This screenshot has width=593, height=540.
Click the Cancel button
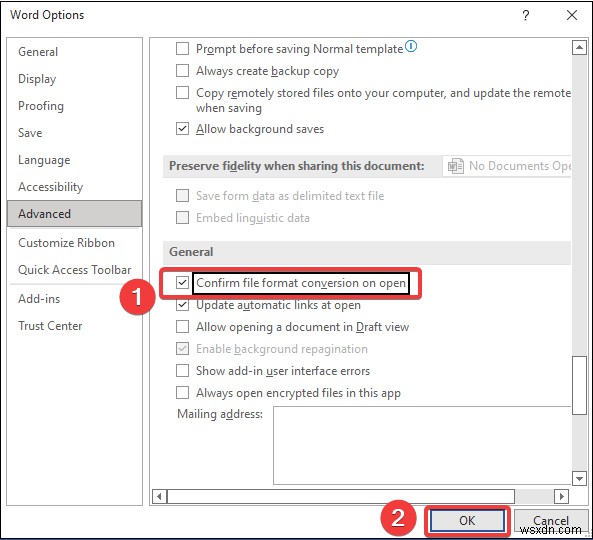[x=551, y=521]
